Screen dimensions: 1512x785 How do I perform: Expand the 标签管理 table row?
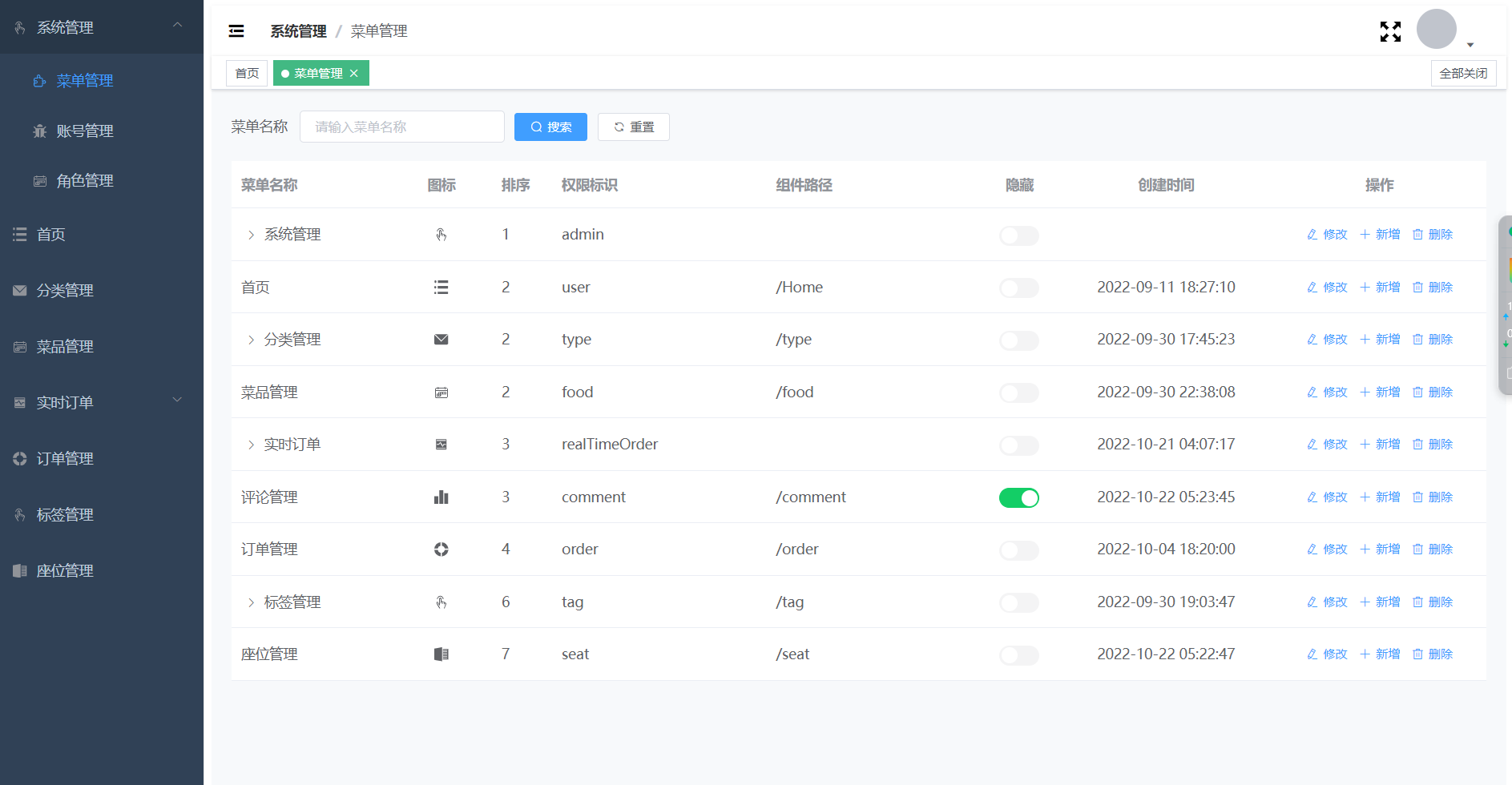pos(251,602)
